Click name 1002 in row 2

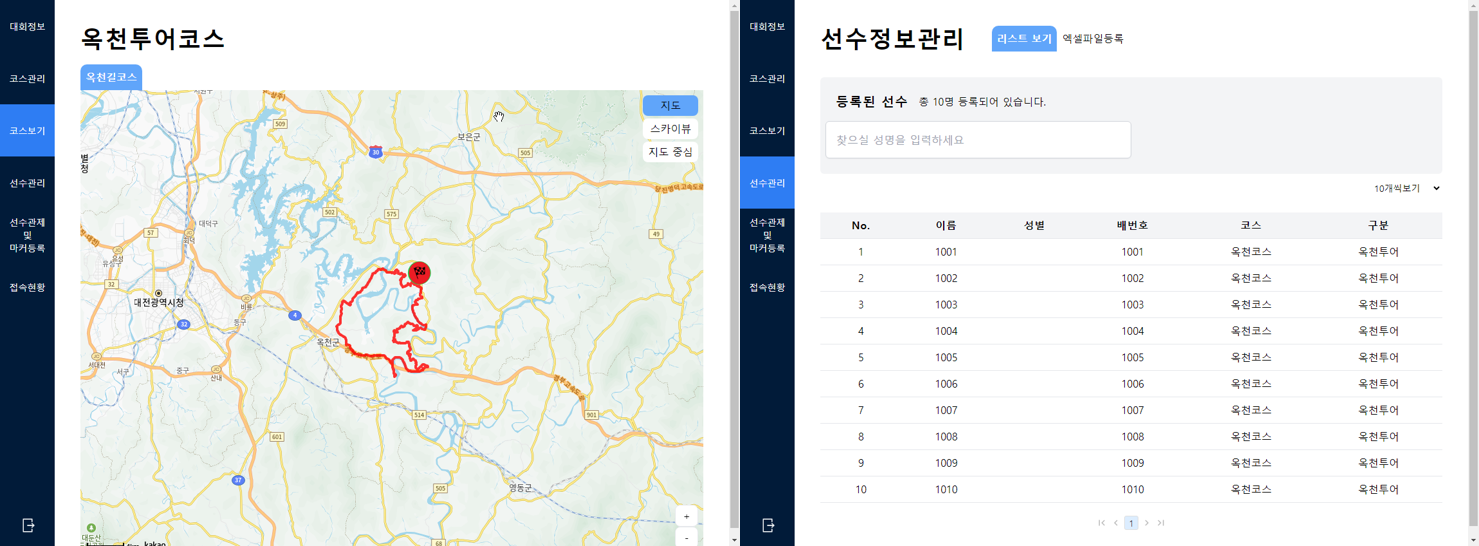click(x=946, y=278)
